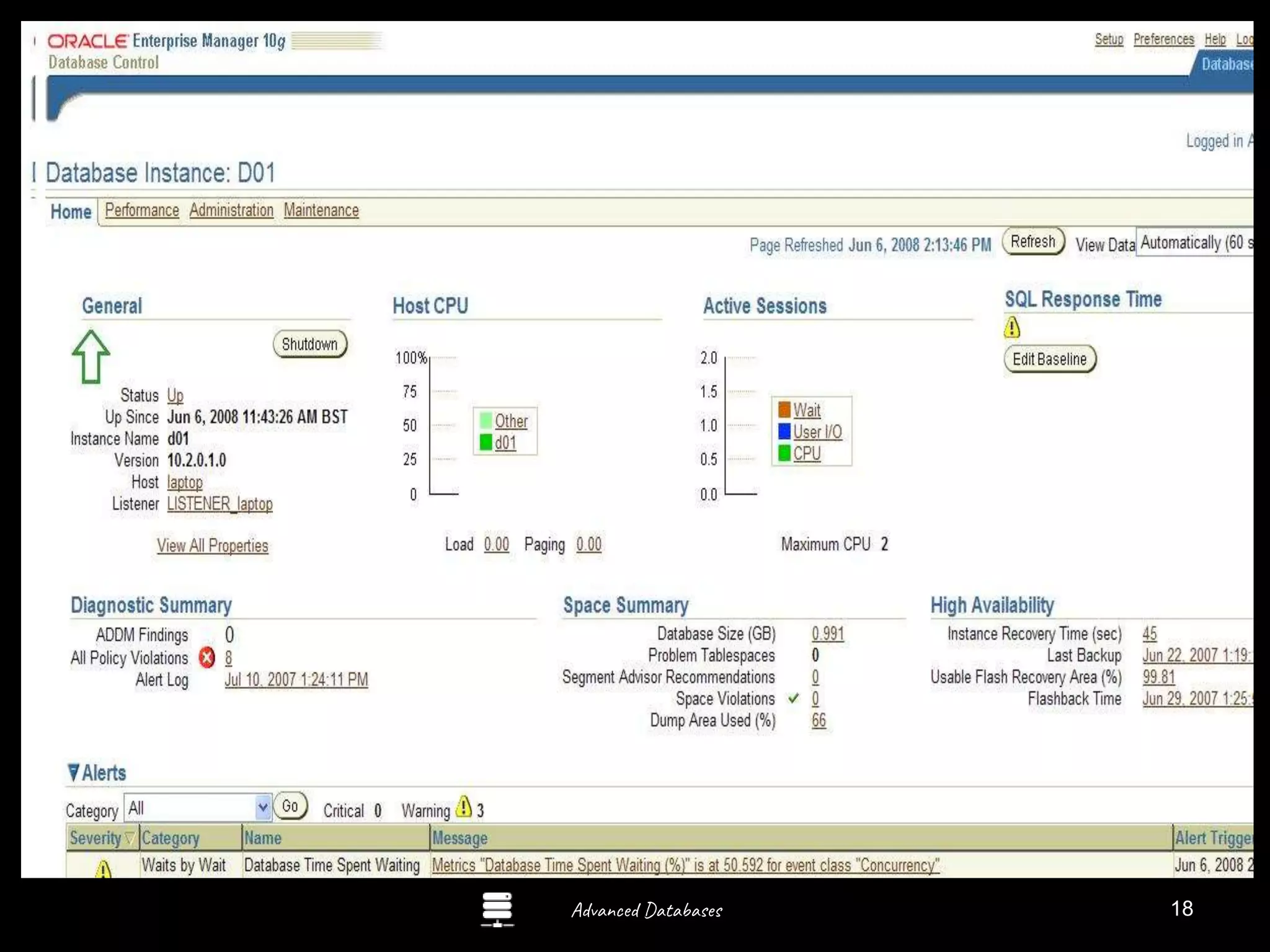Switch to the Administration tab
The height and width of the screenshot is (952, 1270).
(x=231, y=210)
